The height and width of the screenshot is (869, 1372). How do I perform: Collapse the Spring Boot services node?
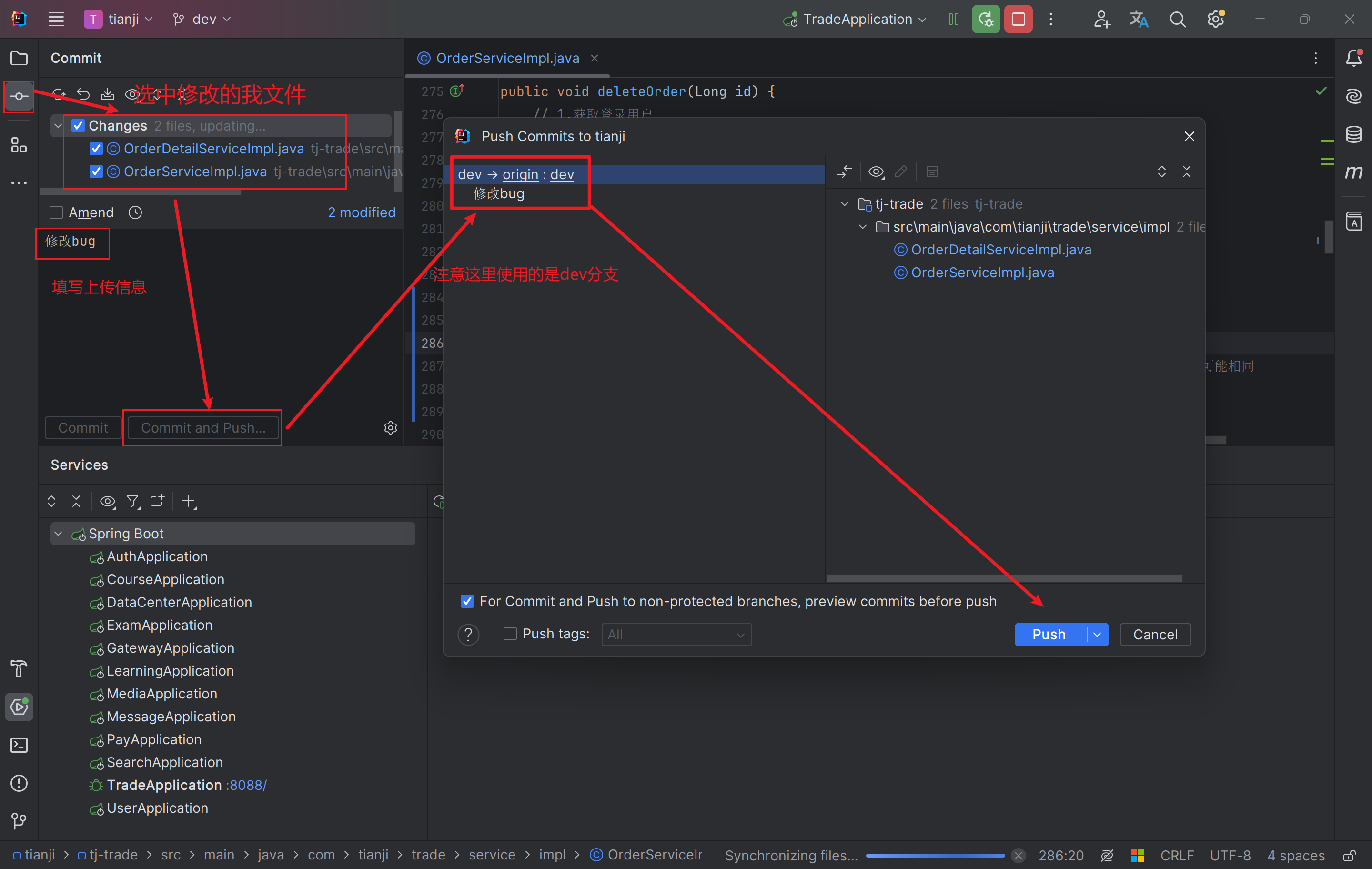click(58, 534)
